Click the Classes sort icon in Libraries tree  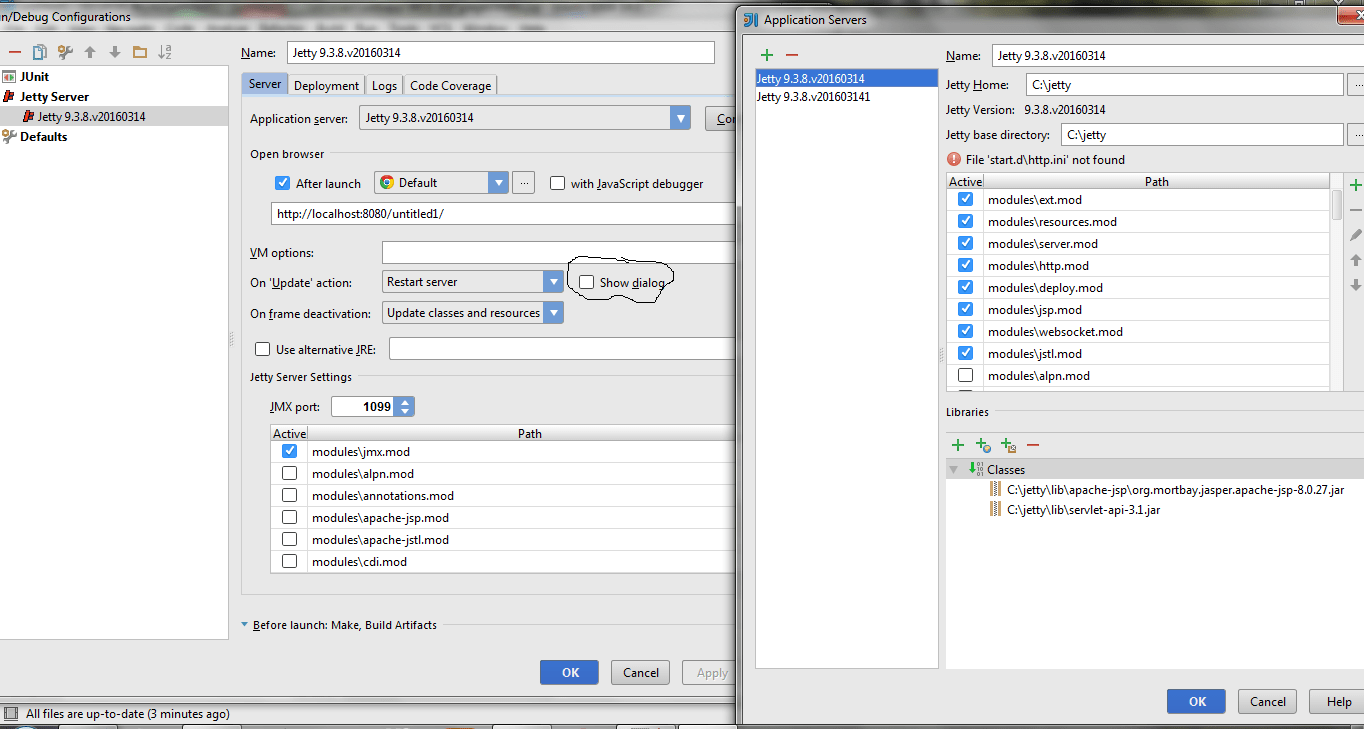point(975,469)
